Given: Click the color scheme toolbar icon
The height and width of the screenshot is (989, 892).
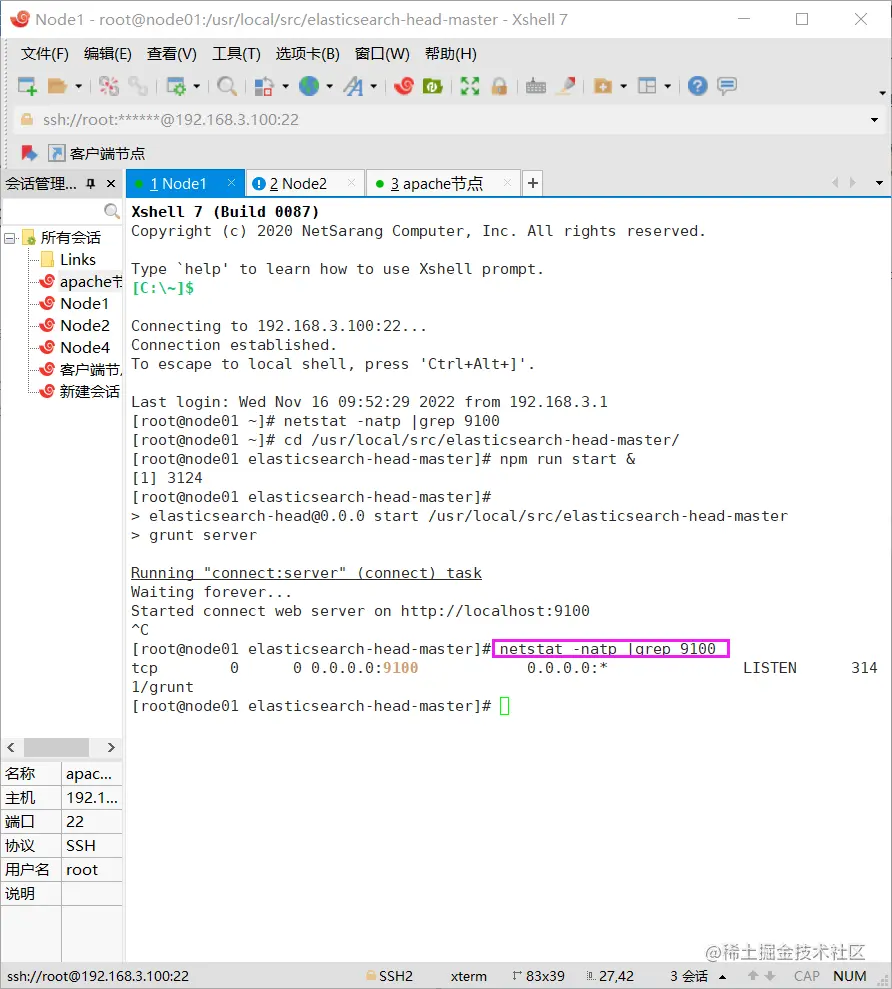Looking at the screenshot, I should pyautogui.click(x=264, y=86).
